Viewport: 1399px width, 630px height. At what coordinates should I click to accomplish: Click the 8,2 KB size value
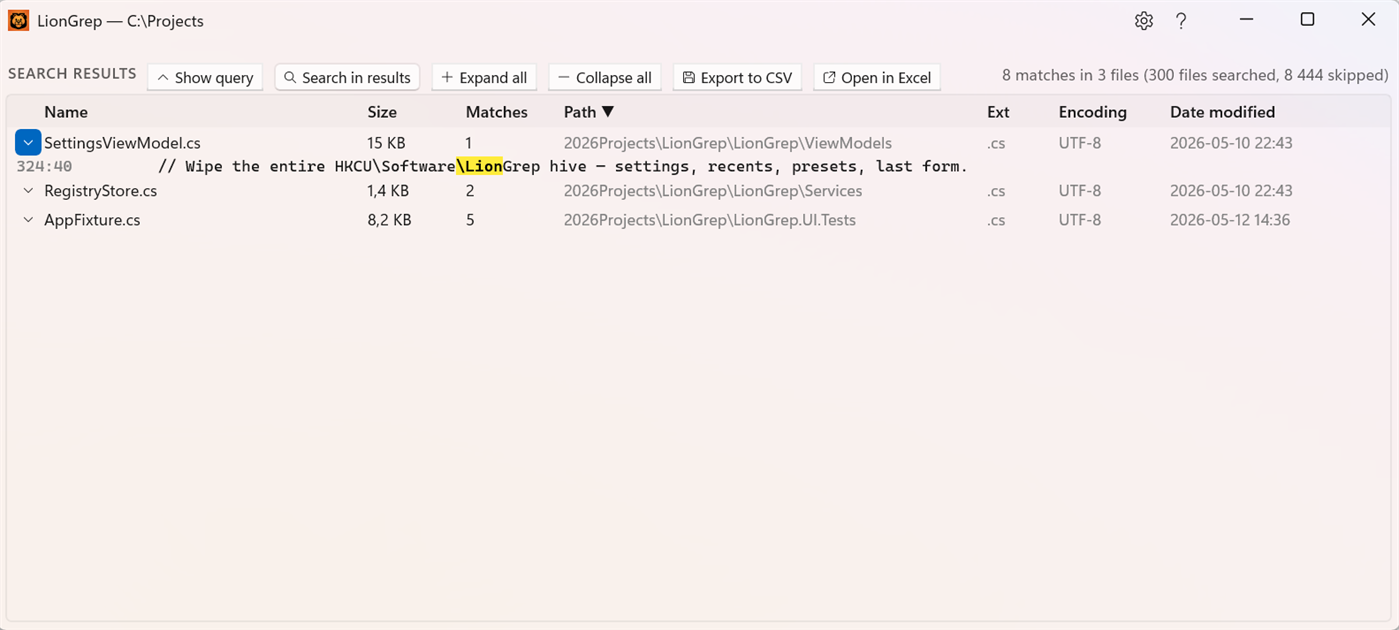click(389, 220)
